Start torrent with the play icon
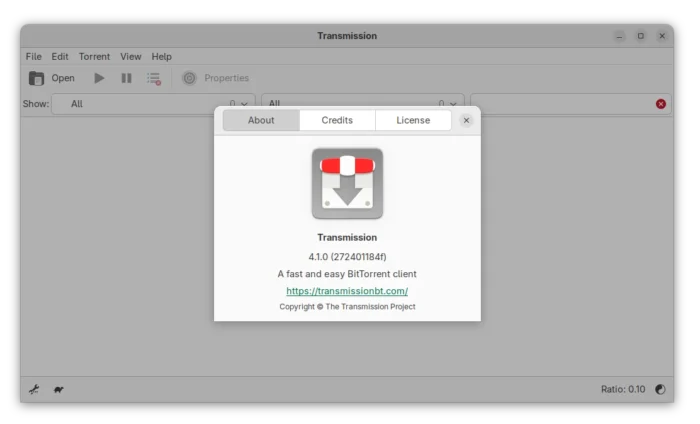700x424 pixels. tap(99, 78)
